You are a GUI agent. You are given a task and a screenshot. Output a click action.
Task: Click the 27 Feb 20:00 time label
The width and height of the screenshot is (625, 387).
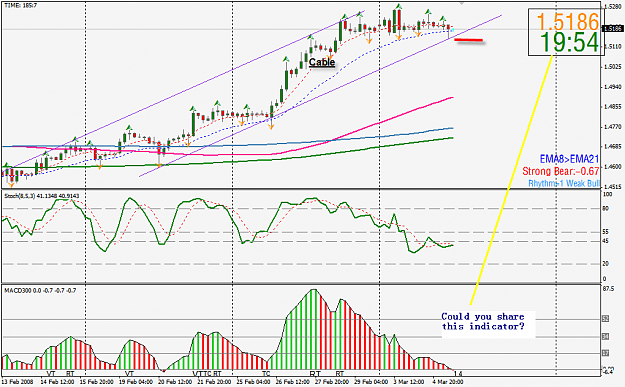[331, 381]
